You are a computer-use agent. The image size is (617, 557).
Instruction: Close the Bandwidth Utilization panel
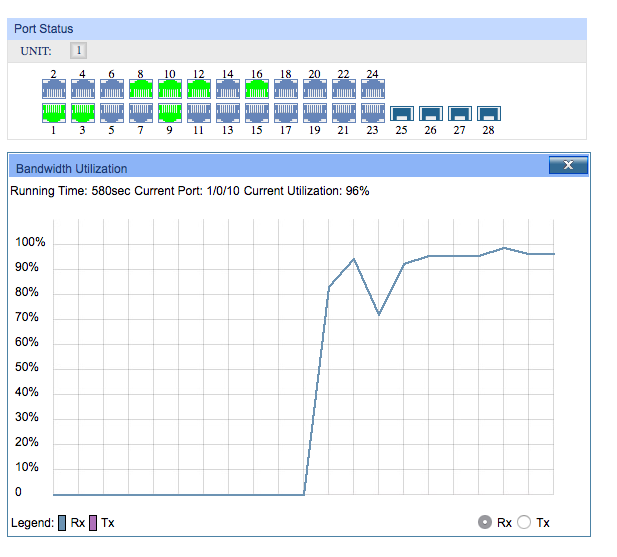point(568,165)
